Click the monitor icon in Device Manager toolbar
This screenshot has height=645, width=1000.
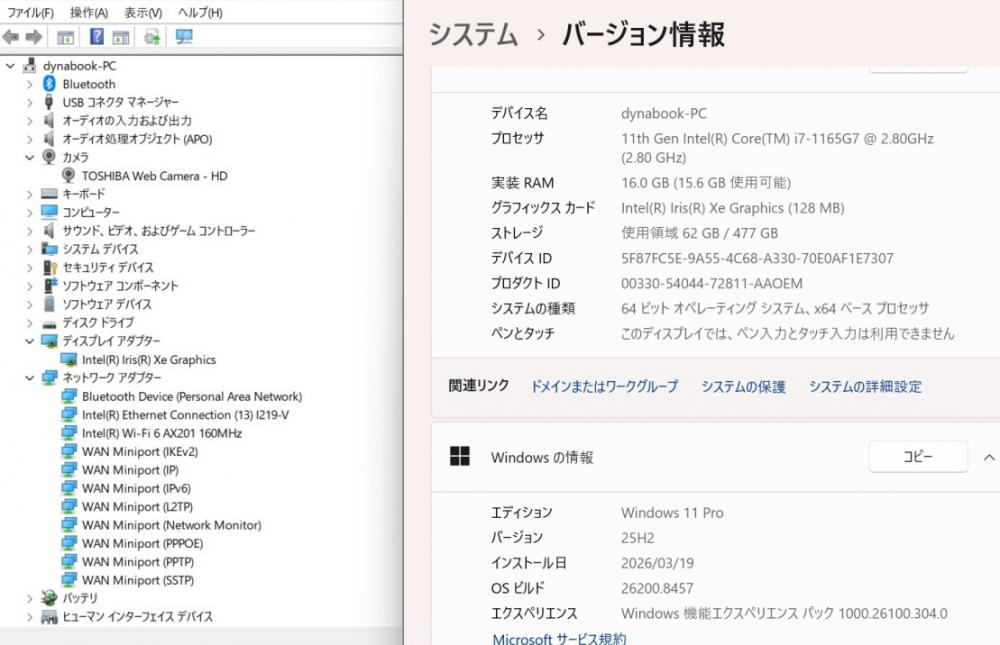click(x=184, y=37)
